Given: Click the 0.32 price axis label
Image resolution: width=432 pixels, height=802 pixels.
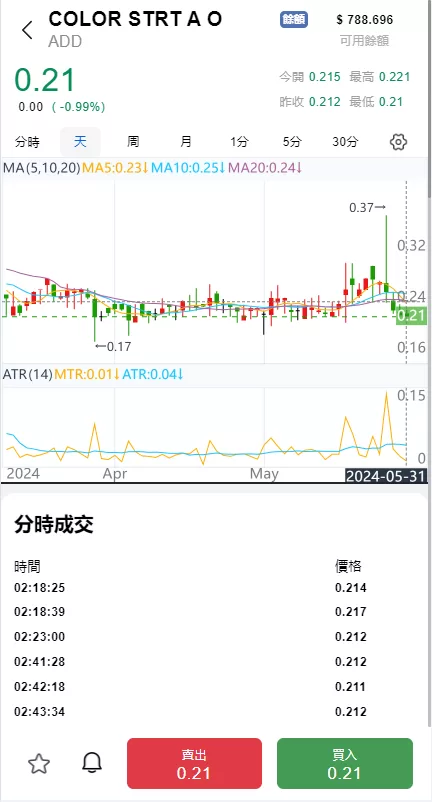Looking at the screenshot, I should [412, 246].
